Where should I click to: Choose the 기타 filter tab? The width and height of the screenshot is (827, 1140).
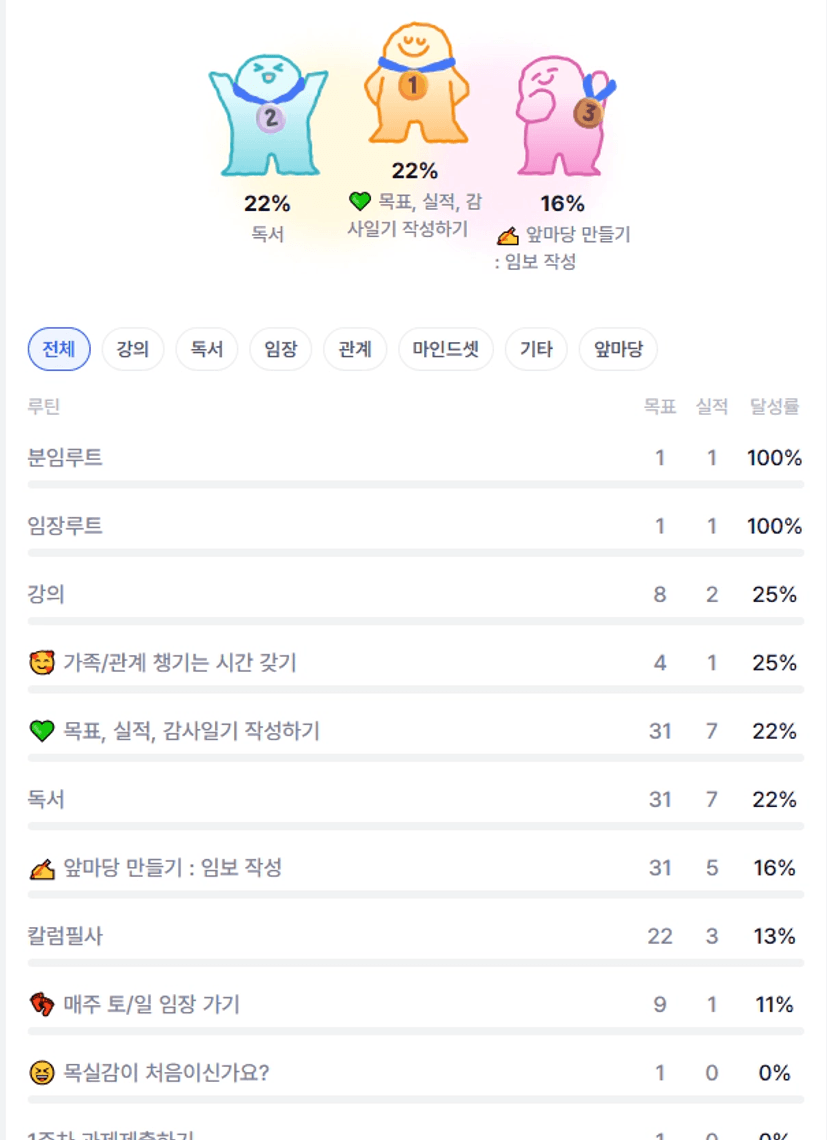pyautogui.click(x=537, y=349)
